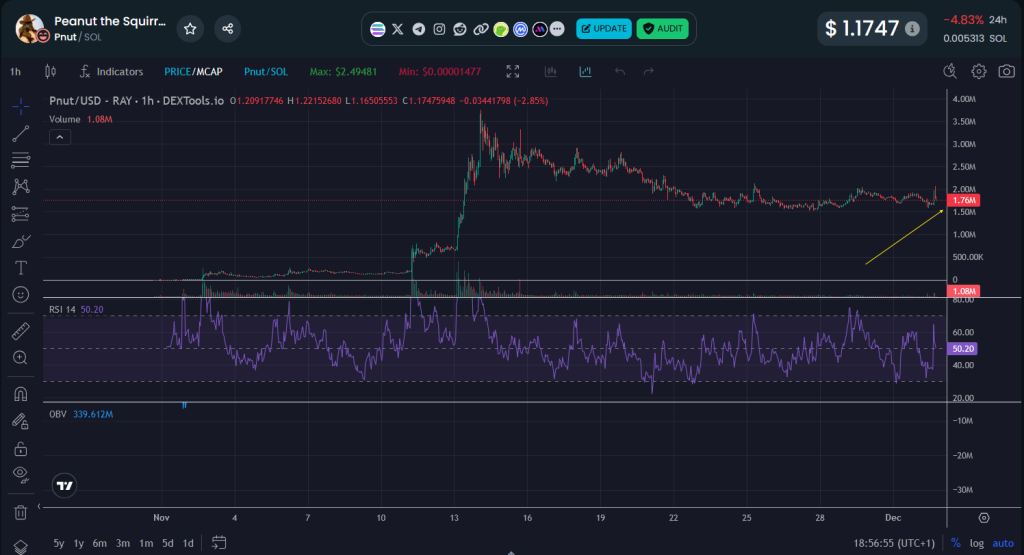
Task: Open the candlestick chart style menu
Action: (x=50, y=72)
